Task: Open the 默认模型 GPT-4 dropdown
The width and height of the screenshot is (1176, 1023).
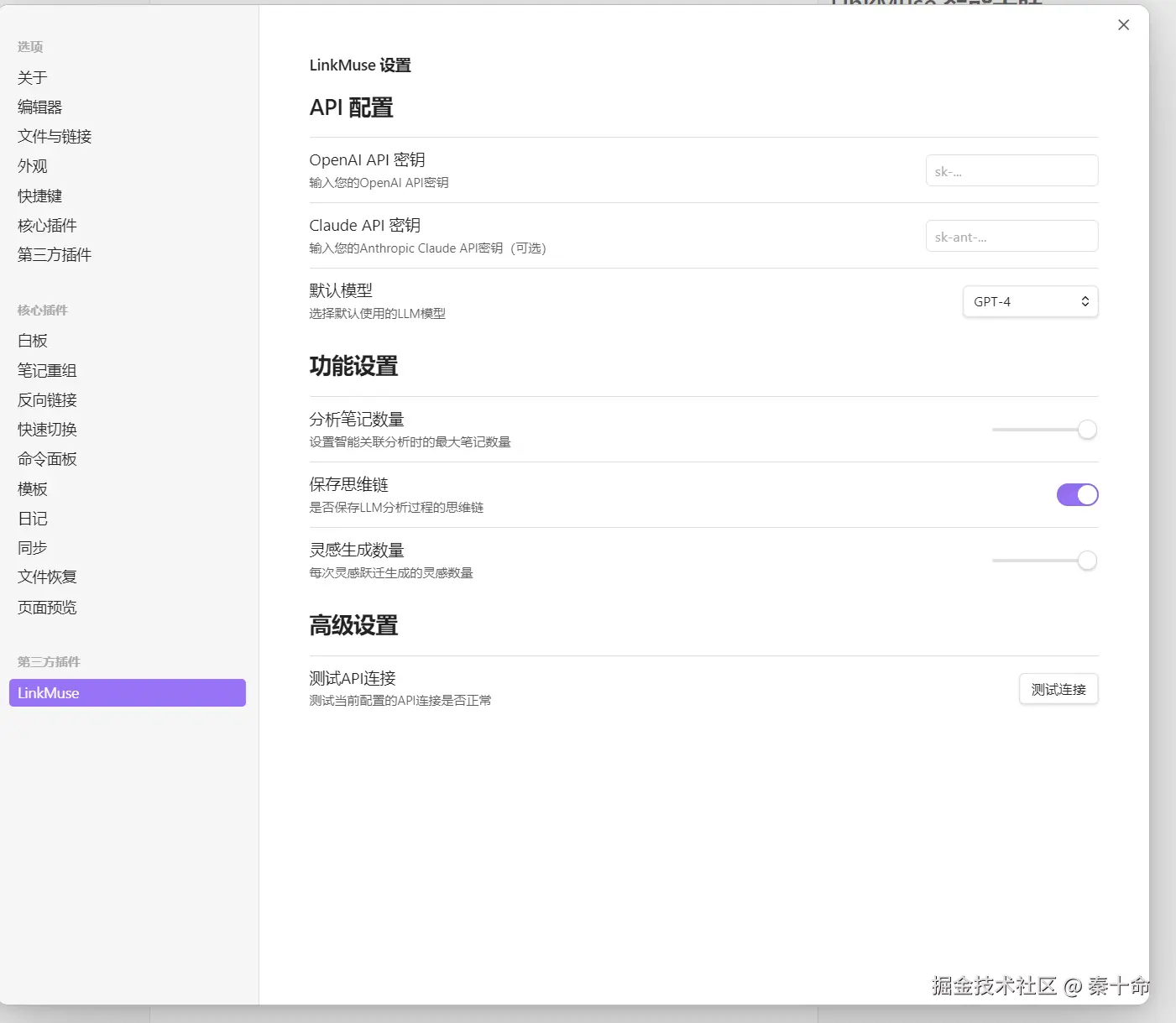Action: 1030,301
